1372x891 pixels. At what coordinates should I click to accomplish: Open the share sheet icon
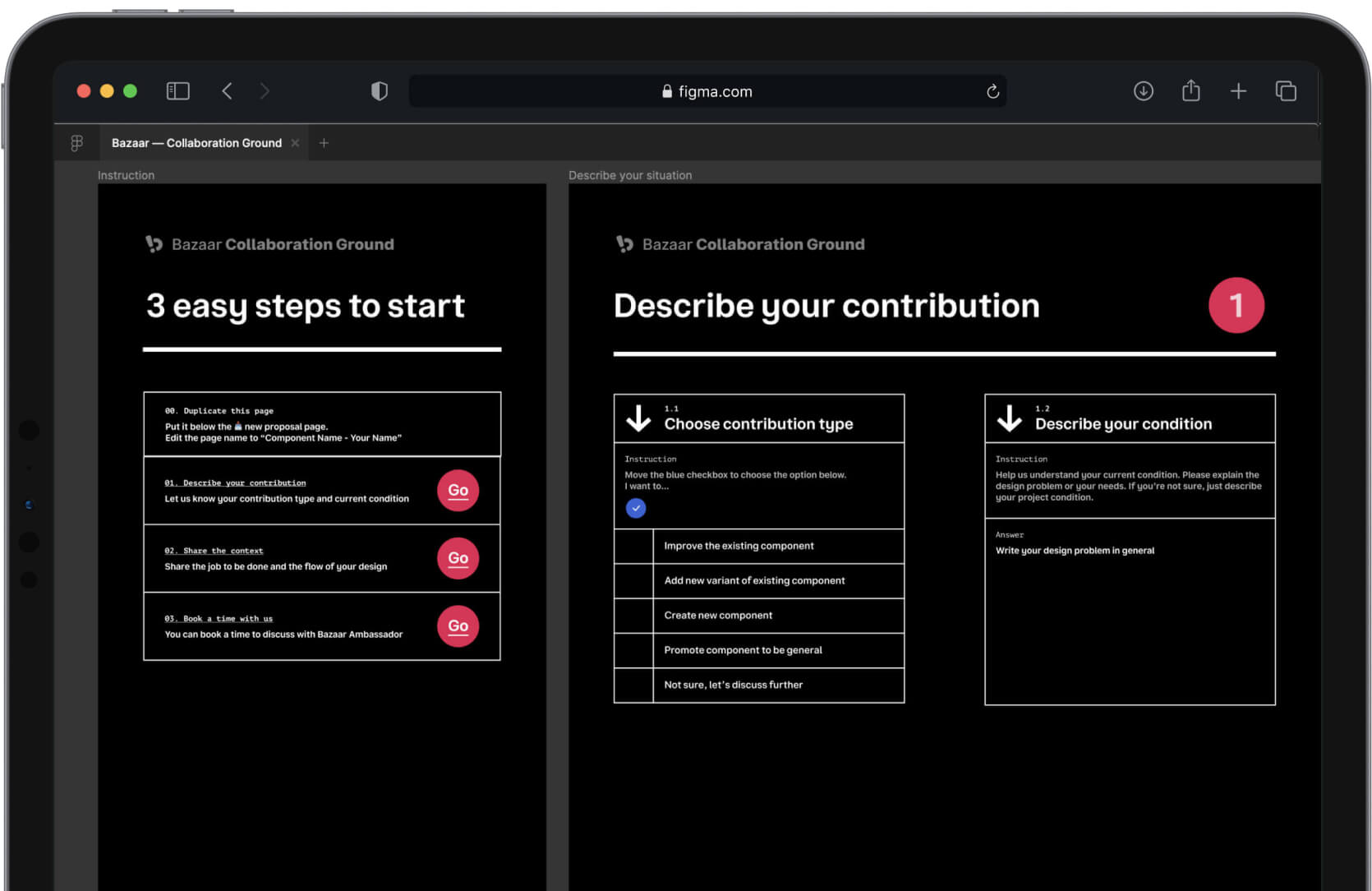[x=1190, y=90]
